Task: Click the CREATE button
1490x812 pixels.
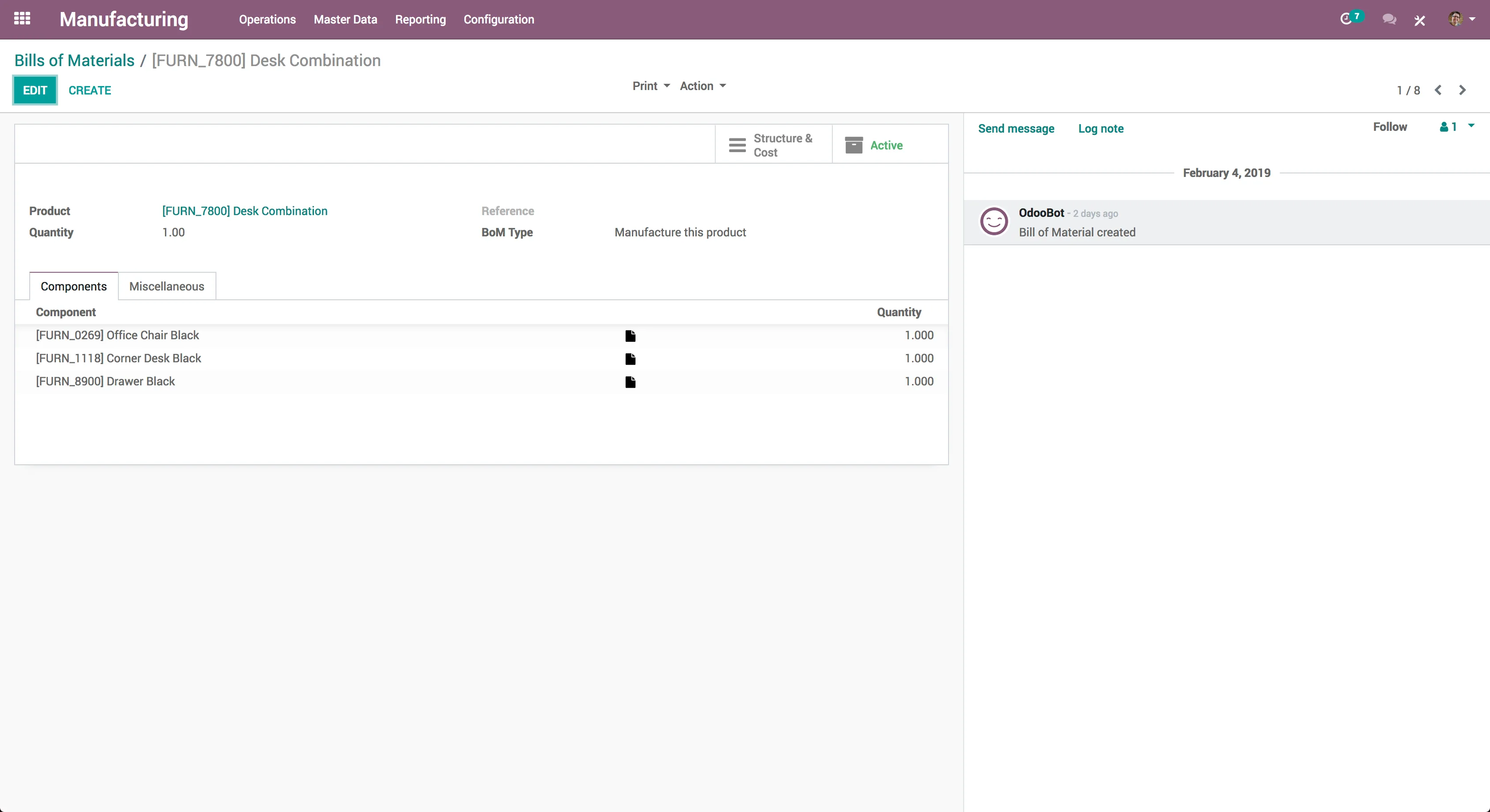Action: (90, 90)
